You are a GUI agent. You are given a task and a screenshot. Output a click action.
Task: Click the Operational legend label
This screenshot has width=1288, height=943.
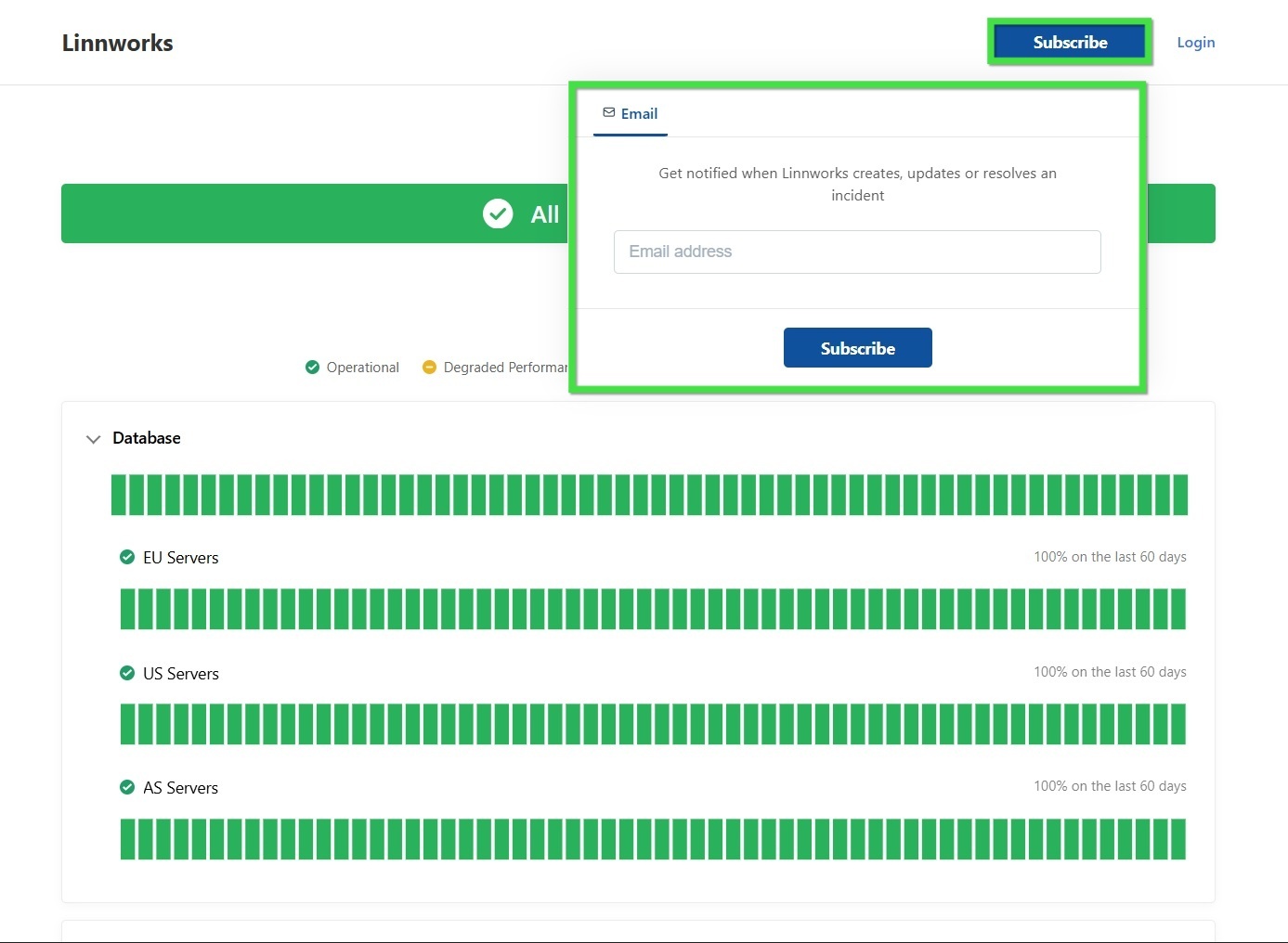(x=363, y=368)
